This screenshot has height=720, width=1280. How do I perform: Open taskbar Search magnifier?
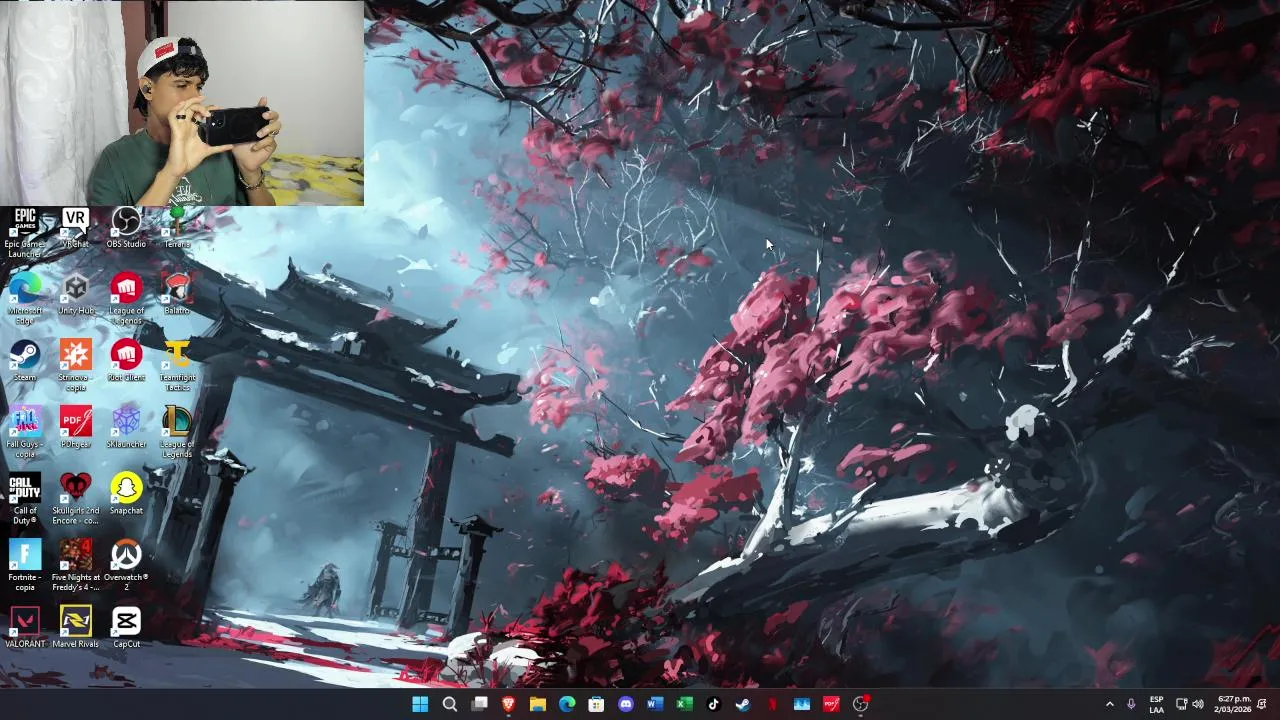(450, 704)
